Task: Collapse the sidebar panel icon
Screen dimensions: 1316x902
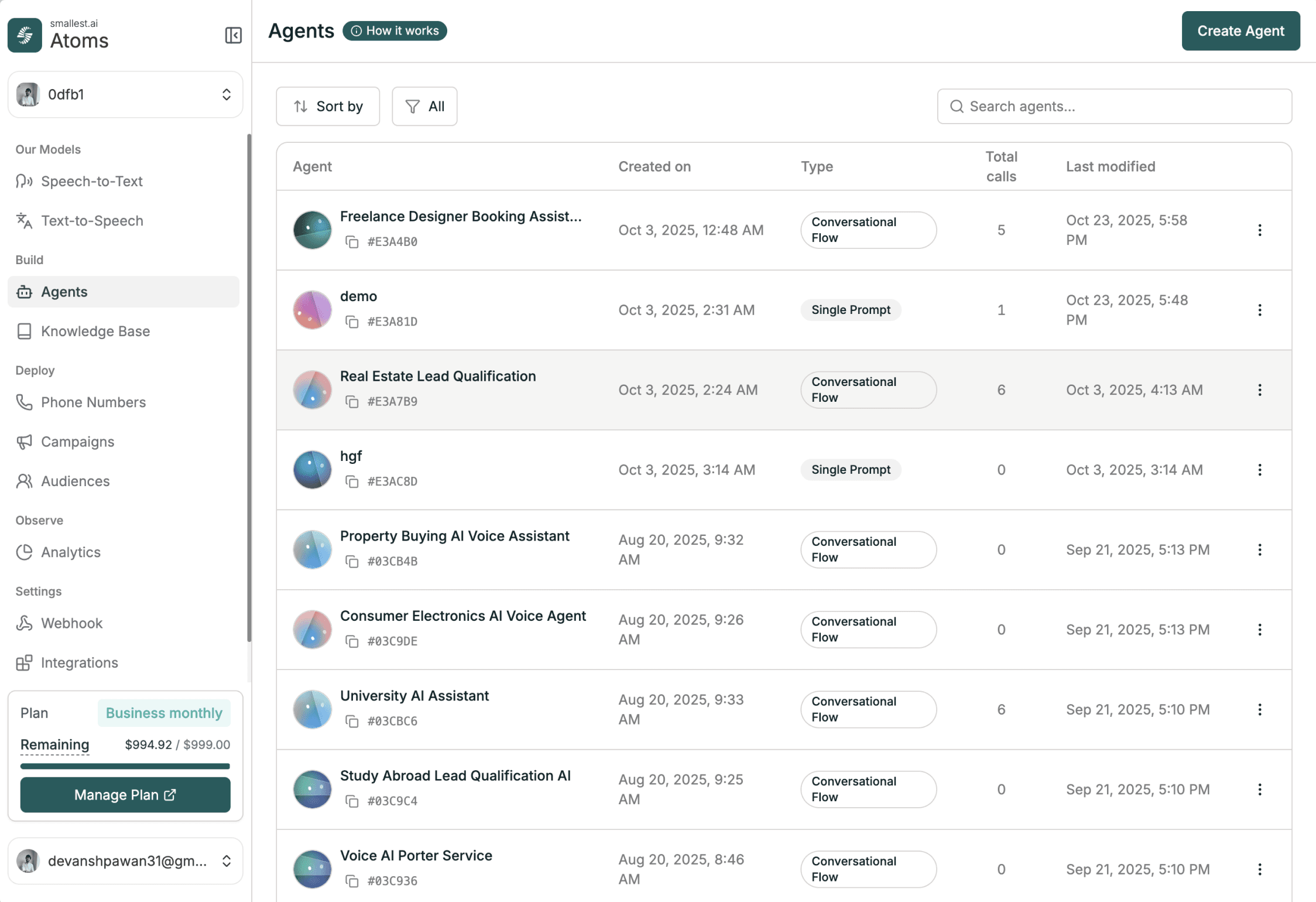Action: pyautogui.click(x=233, y=35)
